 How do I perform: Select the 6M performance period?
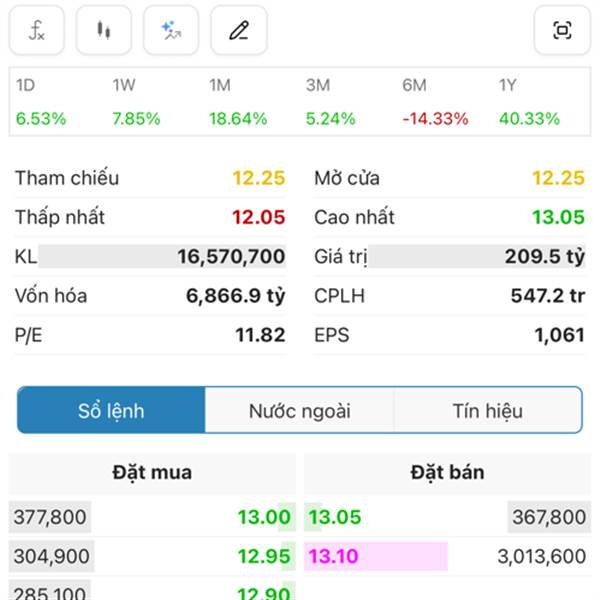[435, 102]
